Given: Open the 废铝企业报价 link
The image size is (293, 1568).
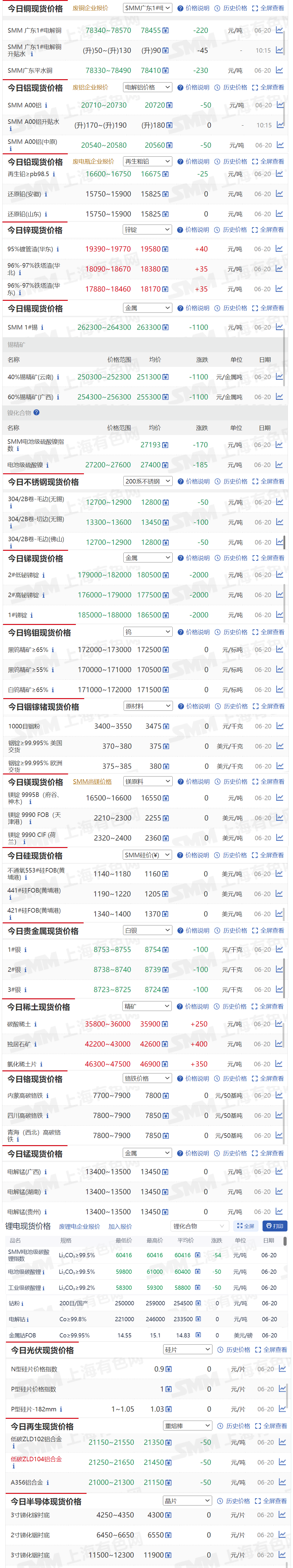Looking at the screenshot, I should click(90, 88).
